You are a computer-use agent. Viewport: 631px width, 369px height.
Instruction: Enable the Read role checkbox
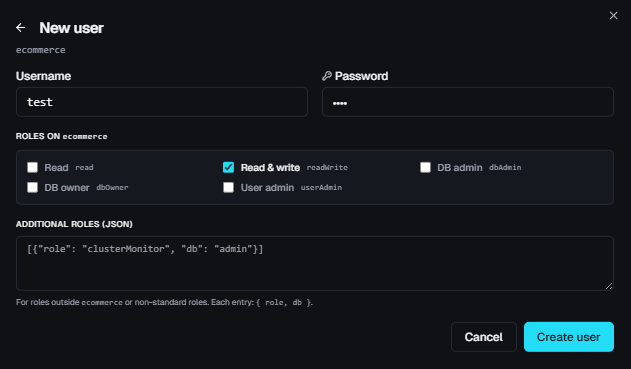click(x=33, y=167)
